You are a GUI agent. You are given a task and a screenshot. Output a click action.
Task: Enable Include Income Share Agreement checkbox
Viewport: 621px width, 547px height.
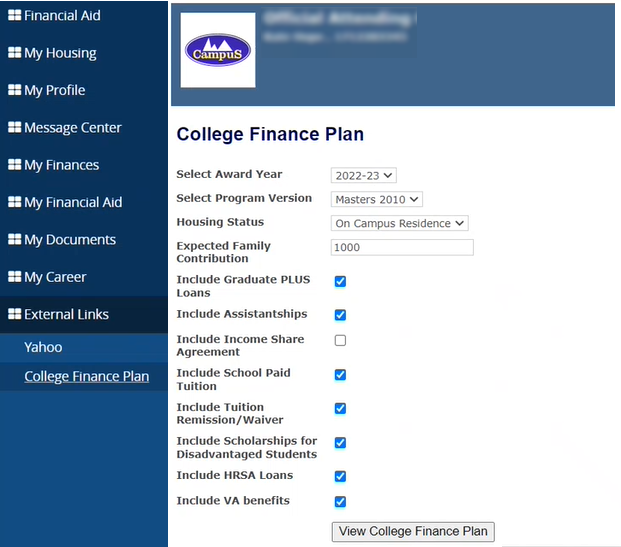pyautogui.click(x=340, y=340)
